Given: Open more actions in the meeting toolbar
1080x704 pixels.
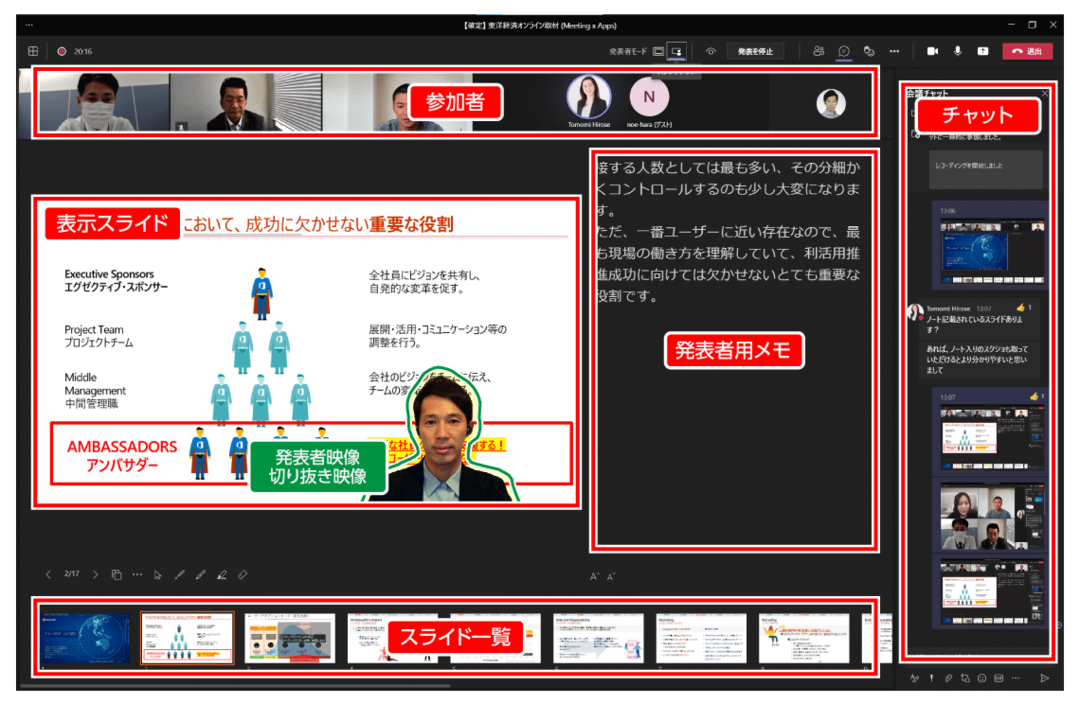Looking at the screenshot, I should [x=894, y=51].
